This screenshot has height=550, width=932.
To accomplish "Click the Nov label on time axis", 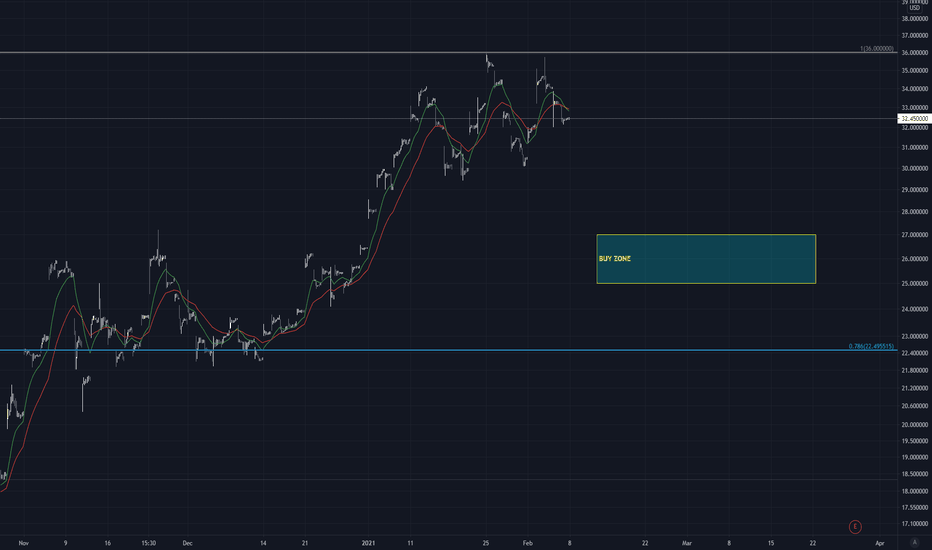I will [x=24, y=543].
